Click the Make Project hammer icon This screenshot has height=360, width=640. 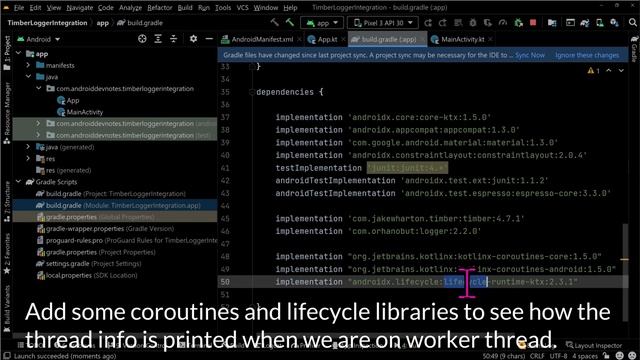pyautogui.click(x=275, y=23)
